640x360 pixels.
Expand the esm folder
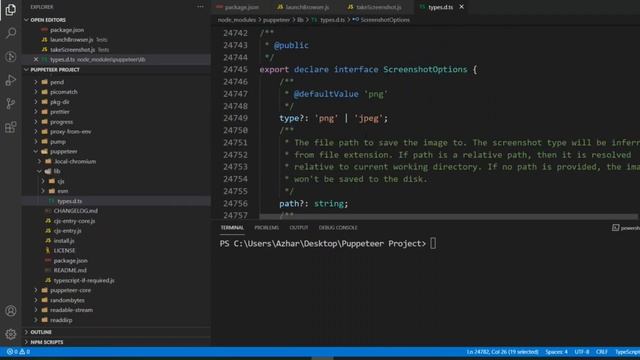tap(62, 191)
